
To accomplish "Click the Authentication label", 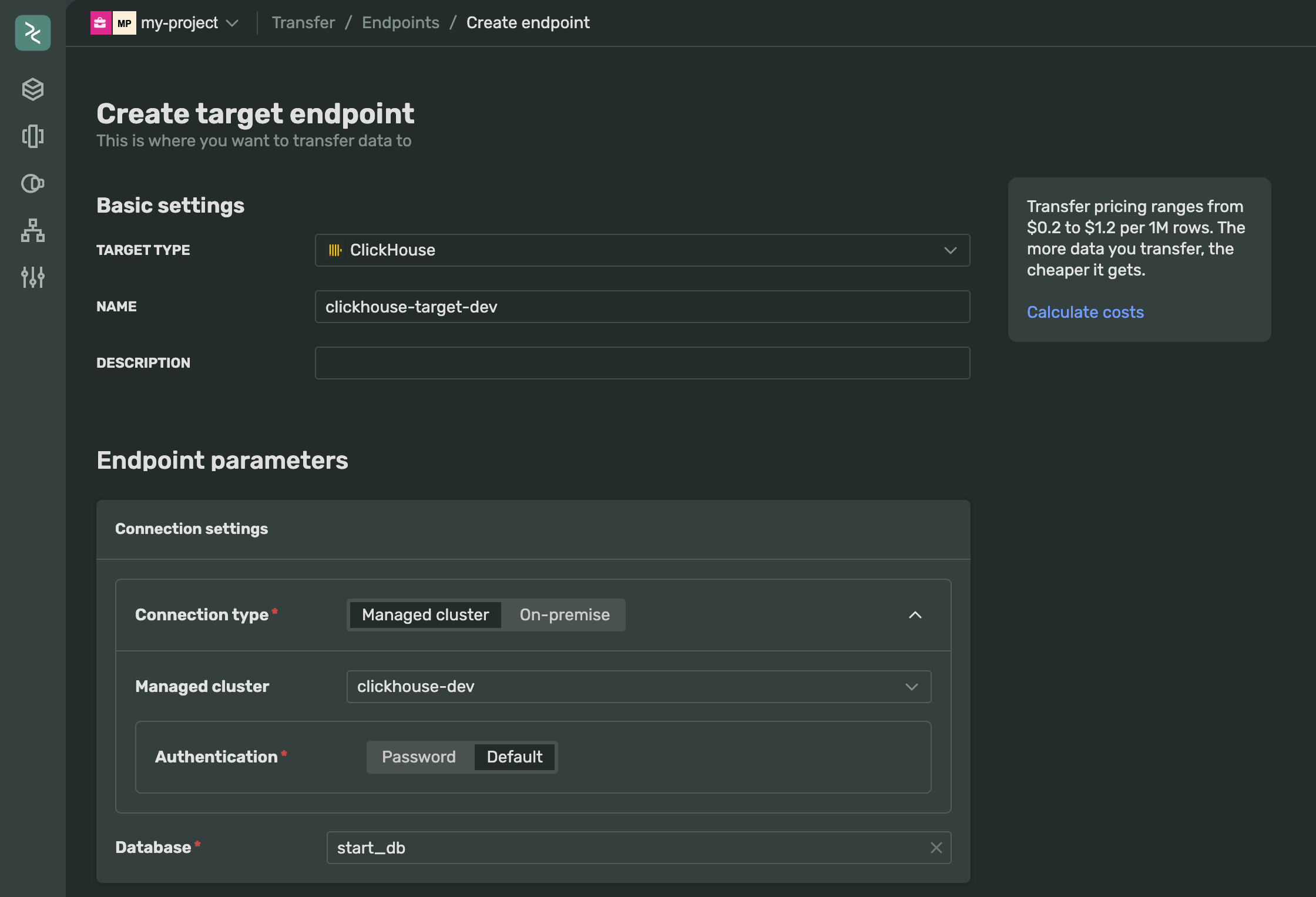I will (216, 757).
